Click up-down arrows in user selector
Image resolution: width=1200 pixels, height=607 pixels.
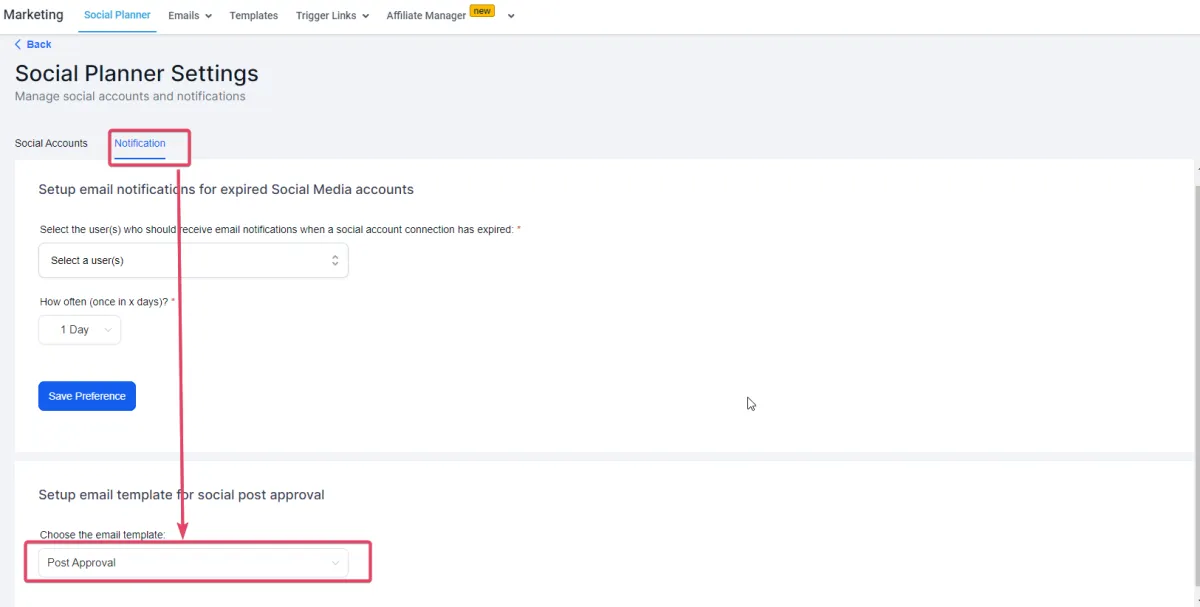point(335,260)
